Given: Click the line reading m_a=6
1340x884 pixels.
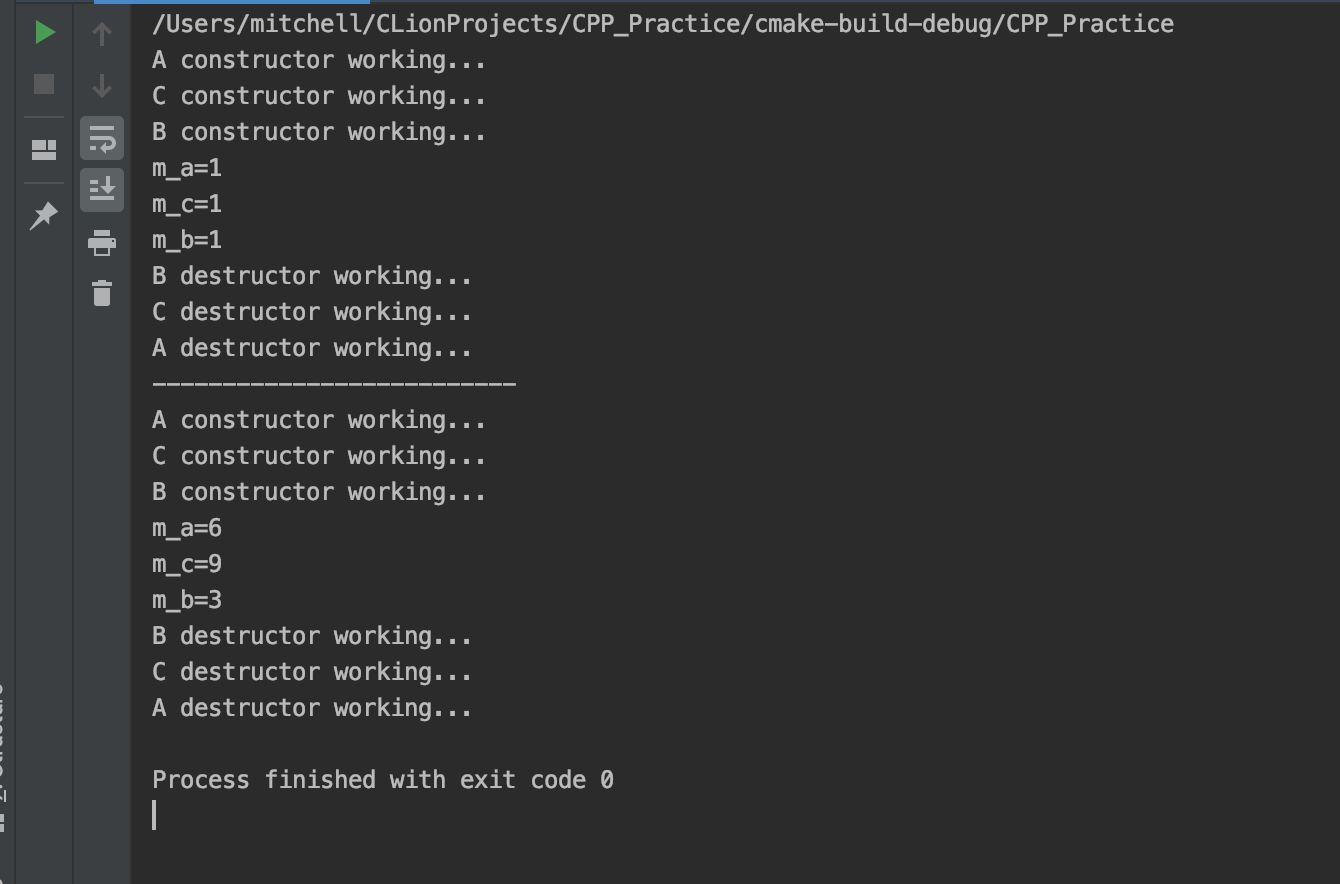Looking at the screenshot, I should click(186, 527).
